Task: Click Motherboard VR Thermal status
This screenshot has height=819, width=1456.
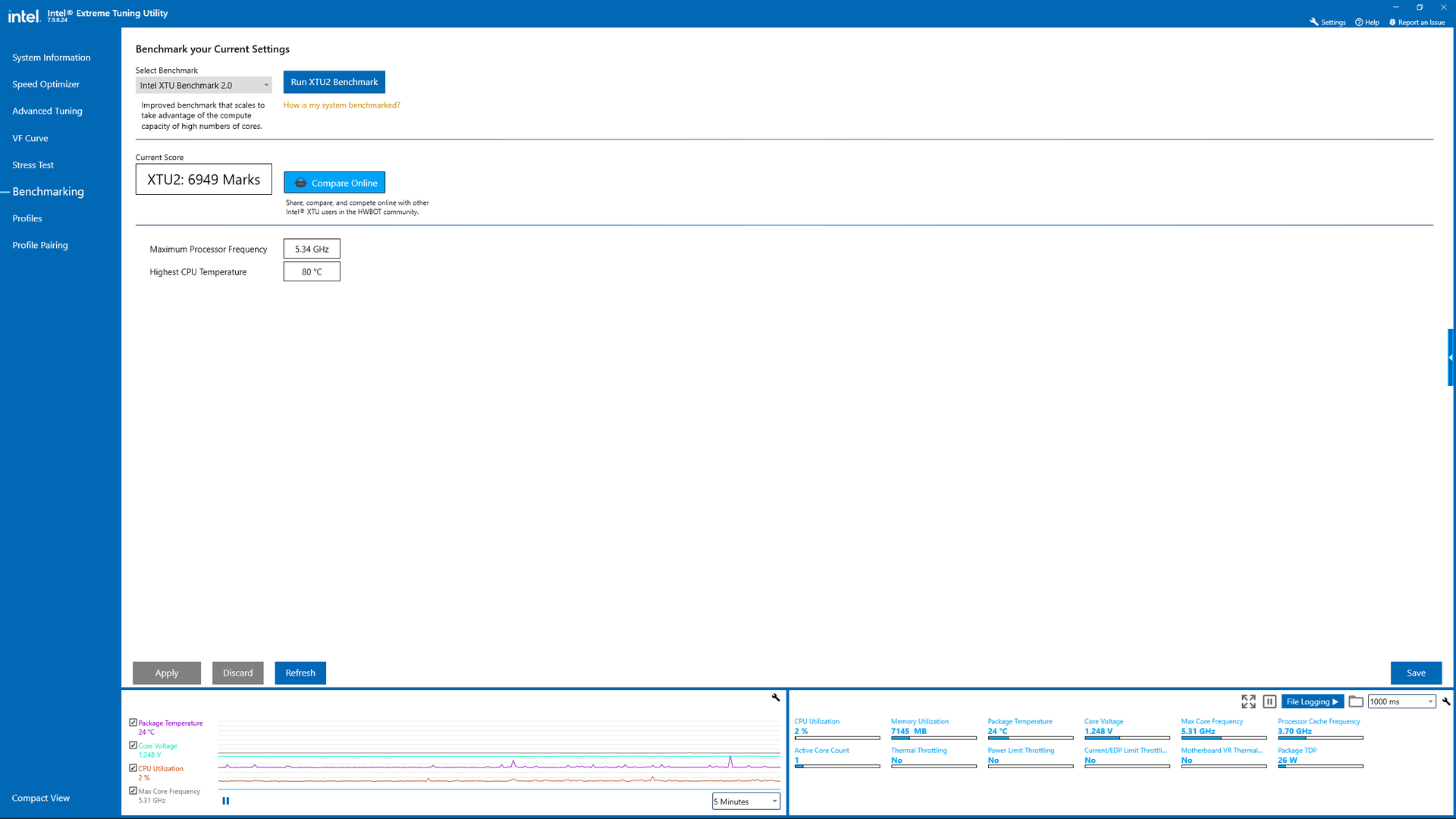Action: [1187, 760]
